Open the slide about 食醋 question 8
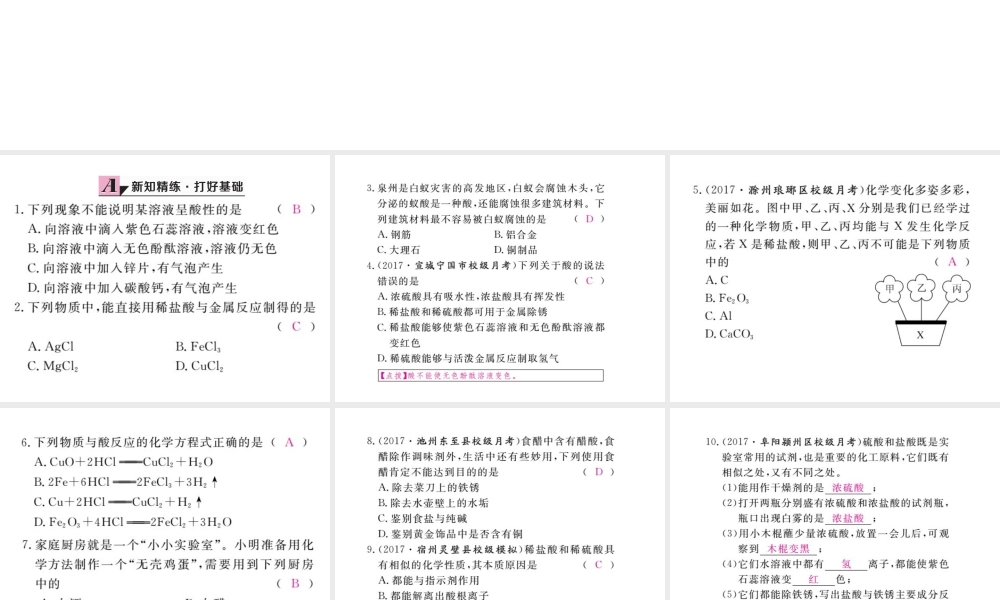This screenshot has height=600, width=1000. pyautogui.click(x=499, y=504)
